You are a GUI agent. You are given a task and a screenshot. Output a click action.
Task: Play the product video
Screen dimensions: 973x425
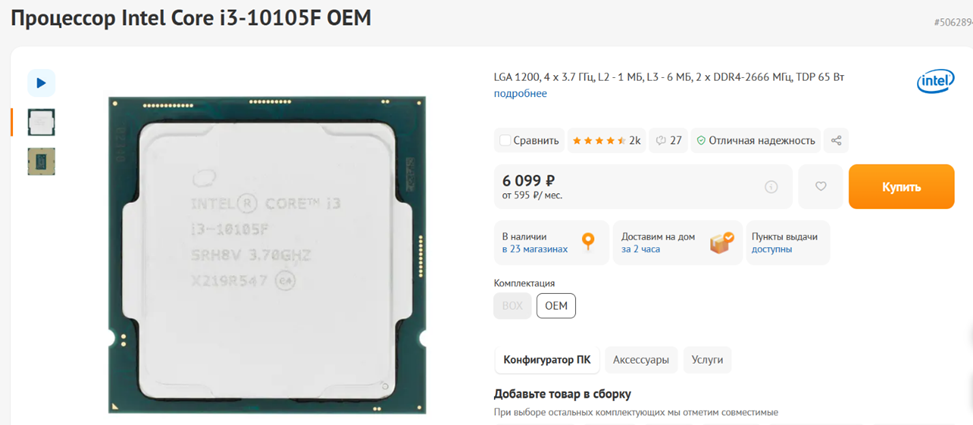click(42, 83)
